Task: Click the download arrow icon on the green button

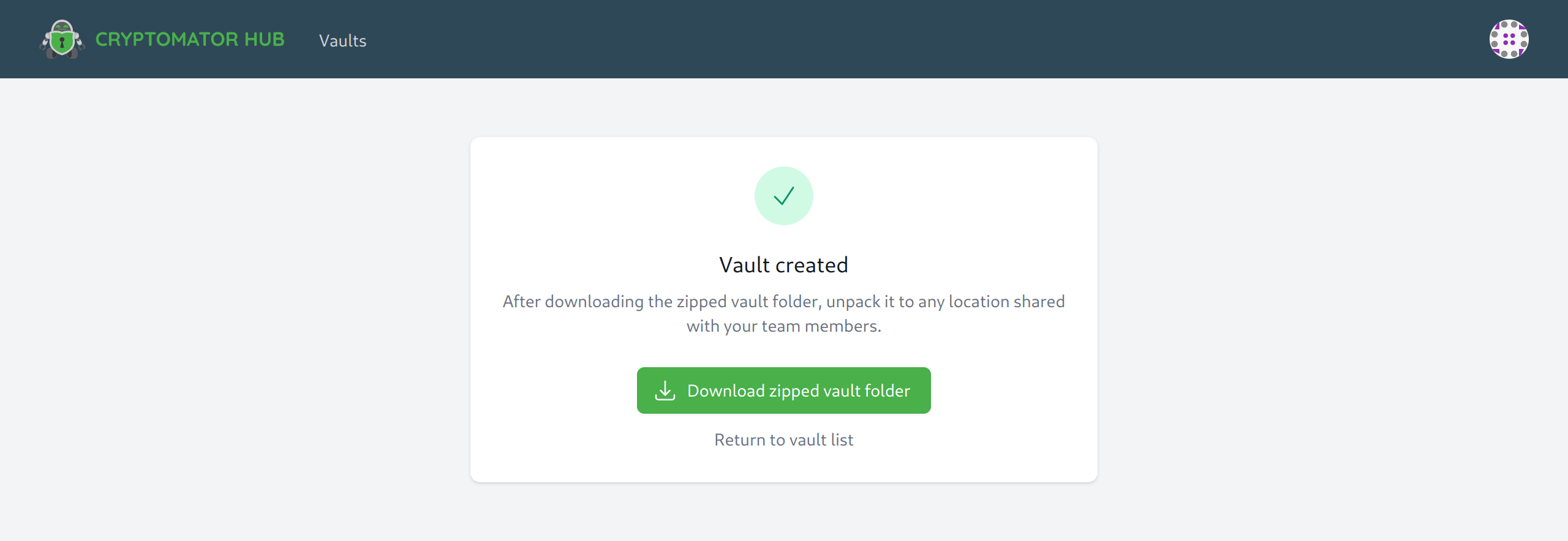Action: [x=665, y=390]
